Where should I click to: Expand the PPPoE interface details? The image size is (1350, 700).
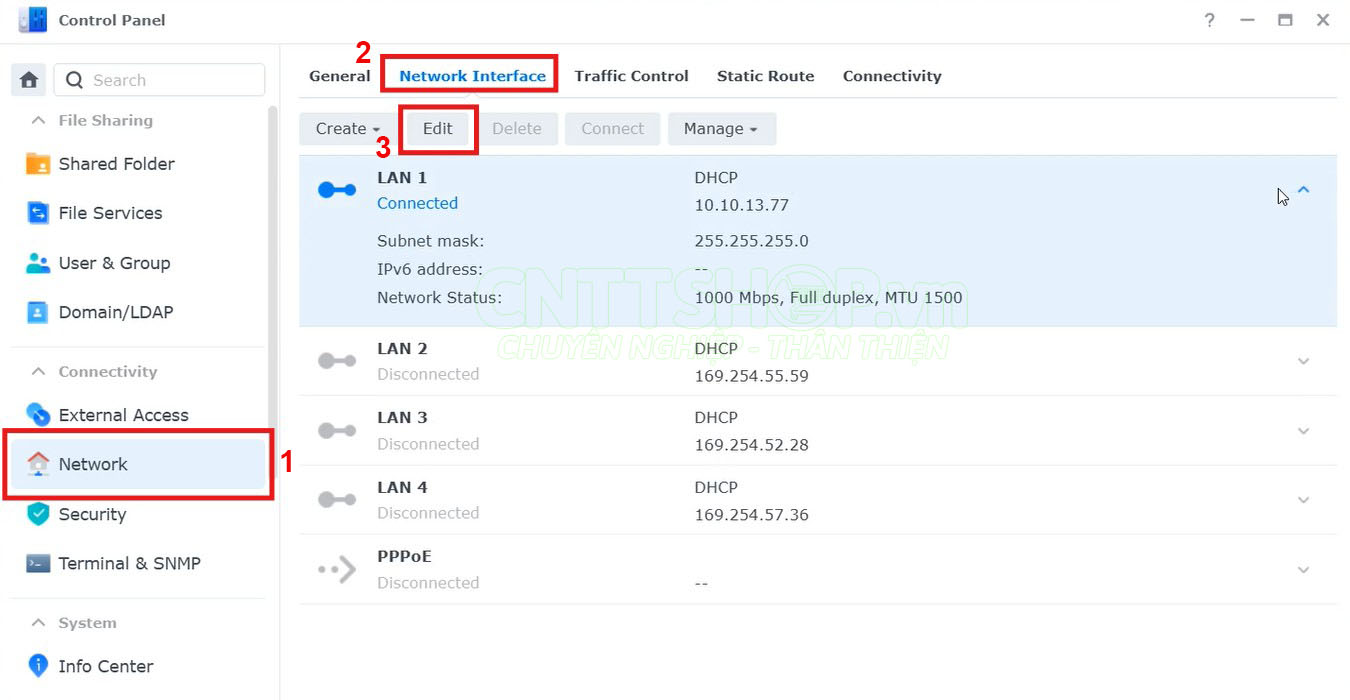point(1303,570)
